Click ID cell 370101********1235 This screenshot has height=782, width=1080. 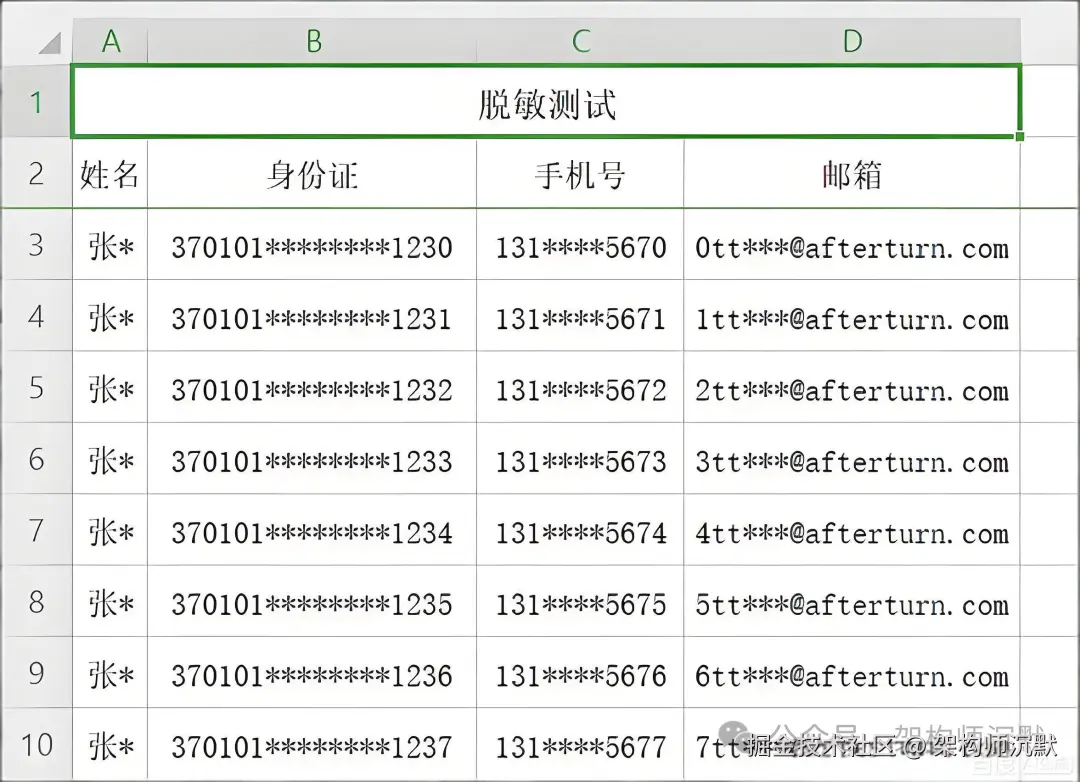tap(312, 602)
